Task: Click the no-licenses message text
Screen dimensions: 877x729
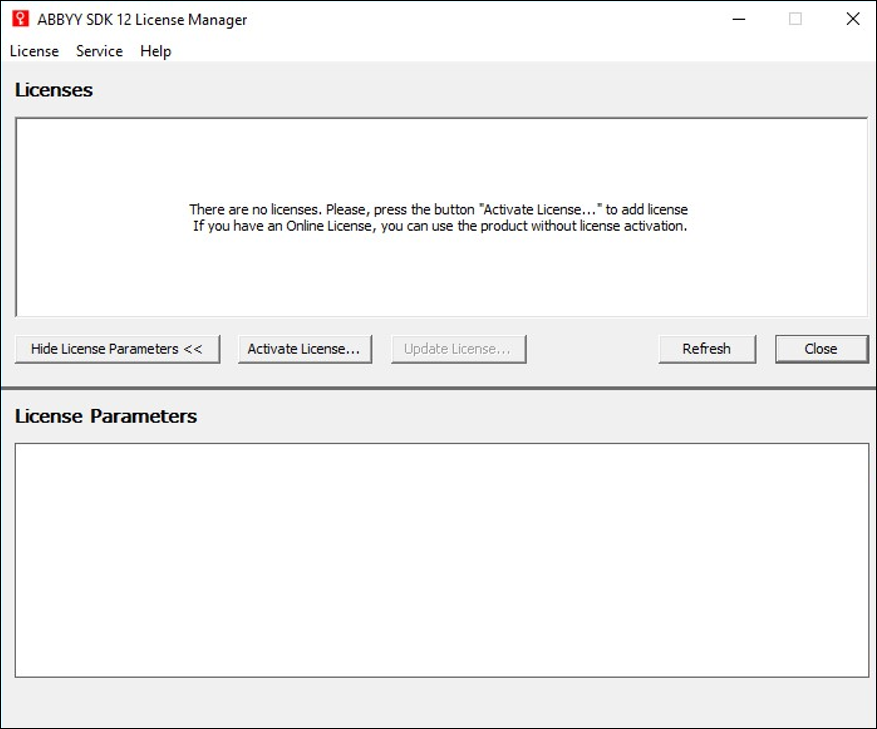Action: [x=438, y=217]
